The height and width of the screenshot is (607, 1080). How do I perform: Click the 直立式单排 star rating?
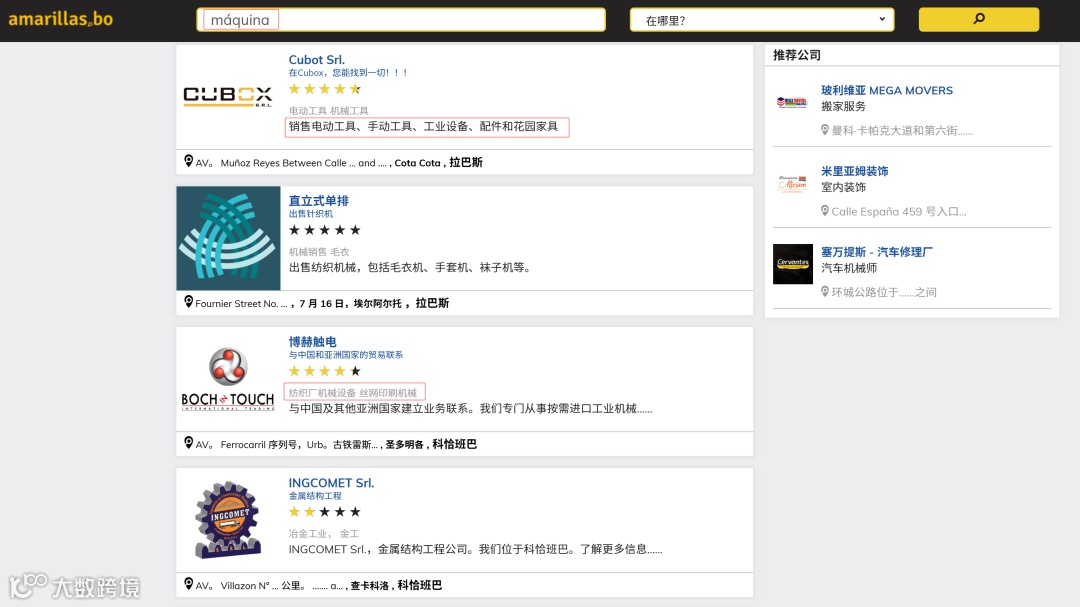(x=324, y=230)
